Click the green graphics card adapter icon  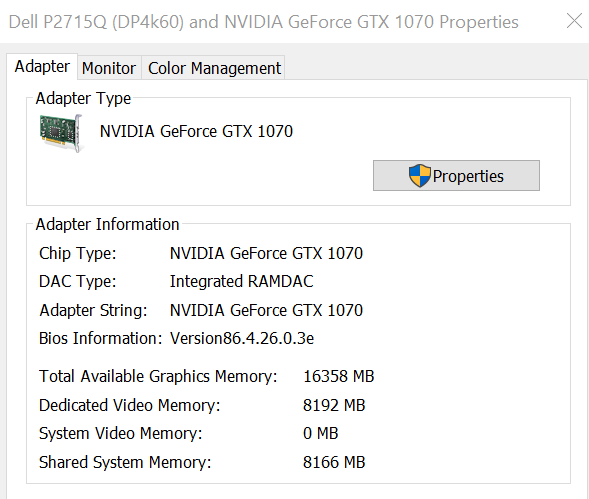[x=61, y=133]
